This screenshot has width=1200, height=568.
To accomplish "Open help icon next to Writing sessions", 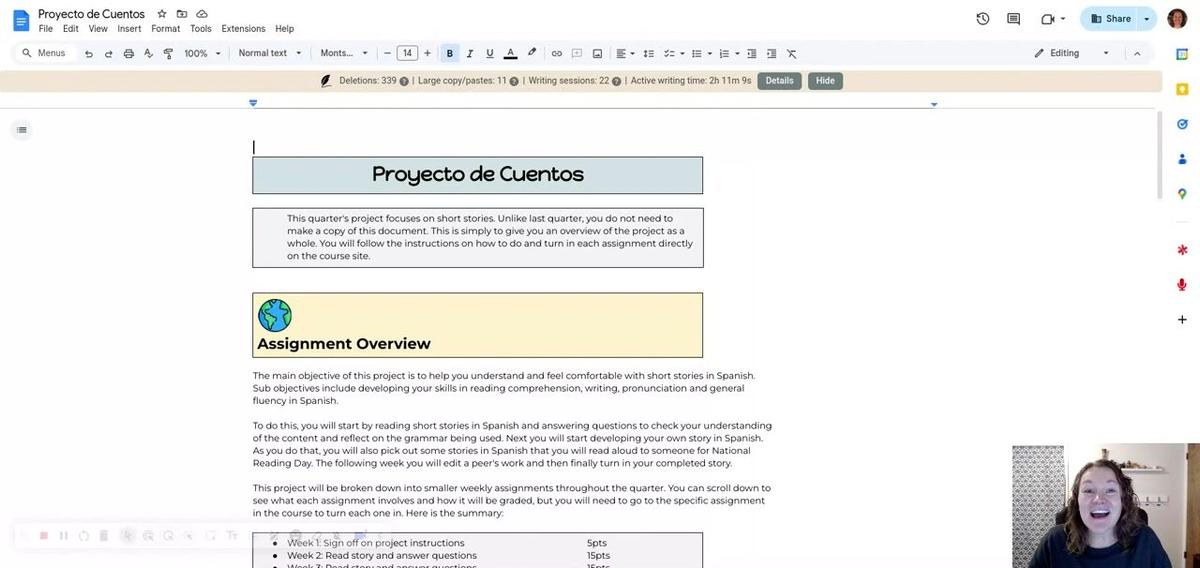I will [616, 81].
